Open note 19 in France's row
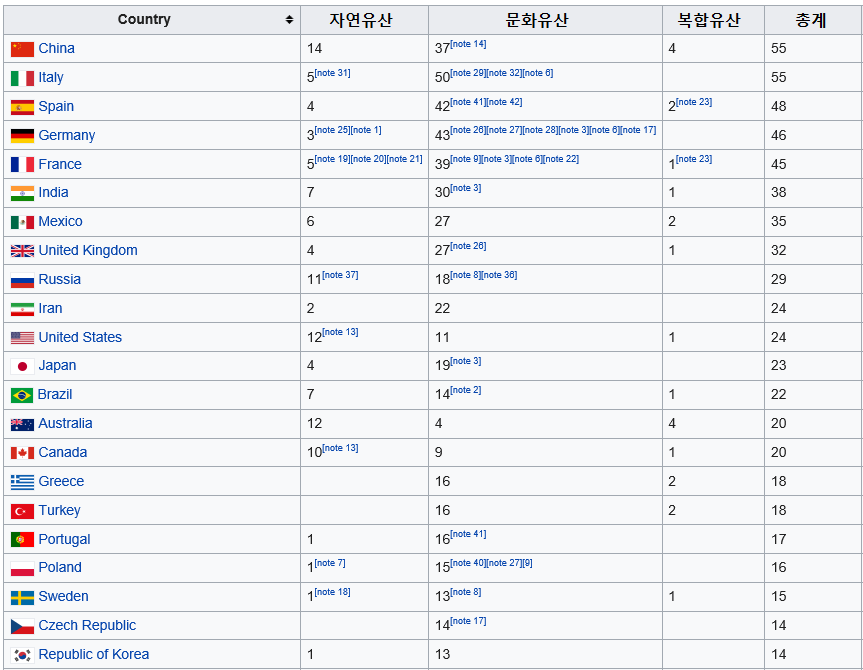This screenshot has height=670, width=863. click(332, 159)
